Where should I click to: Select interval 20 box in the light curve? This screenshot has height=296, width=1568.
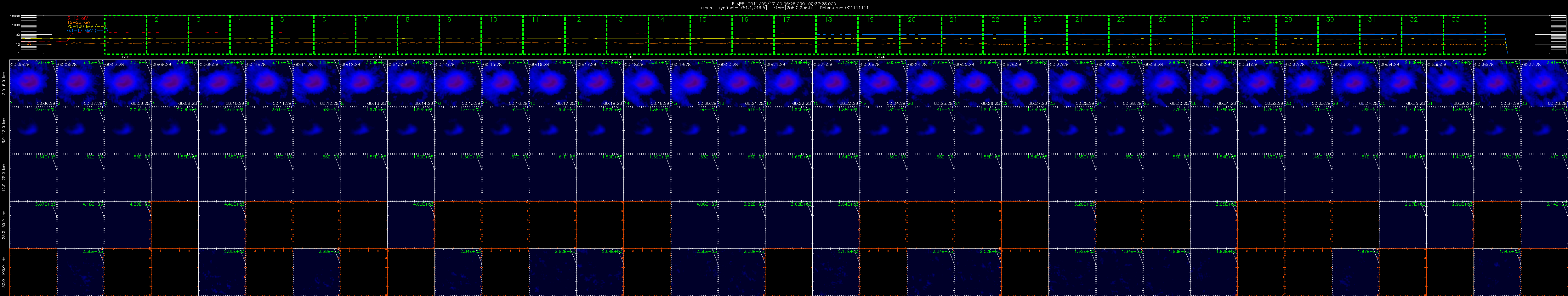click(920, 35)
